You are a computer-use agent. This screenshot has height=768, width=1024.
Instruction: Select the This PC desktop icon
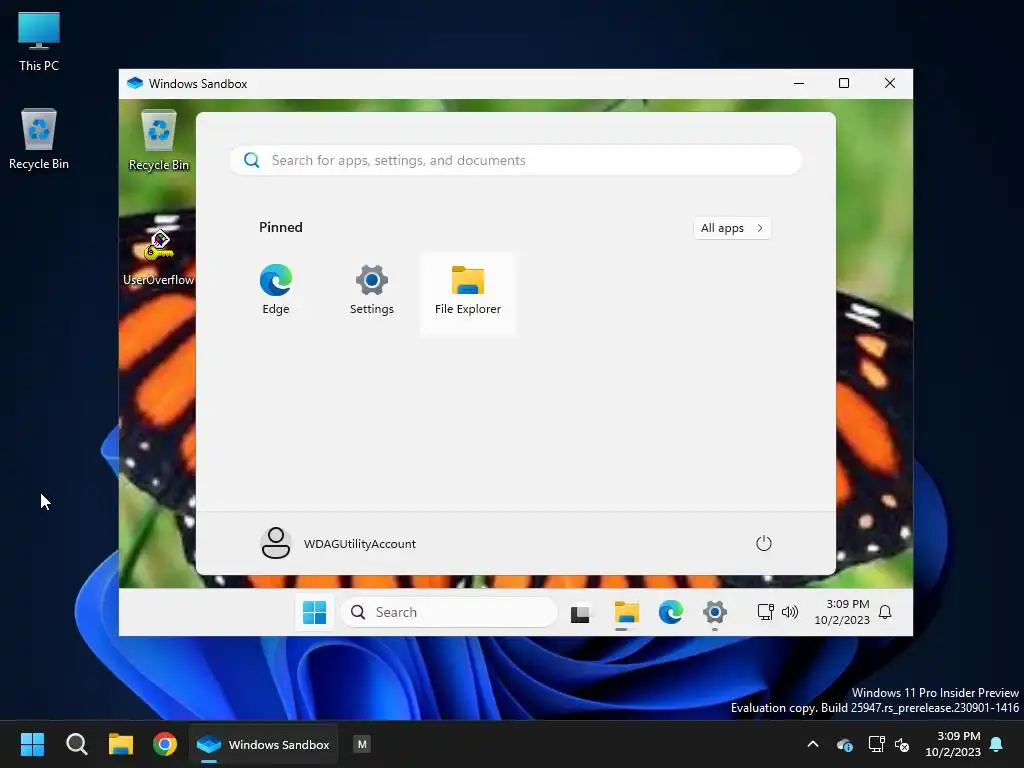(39, 41)
